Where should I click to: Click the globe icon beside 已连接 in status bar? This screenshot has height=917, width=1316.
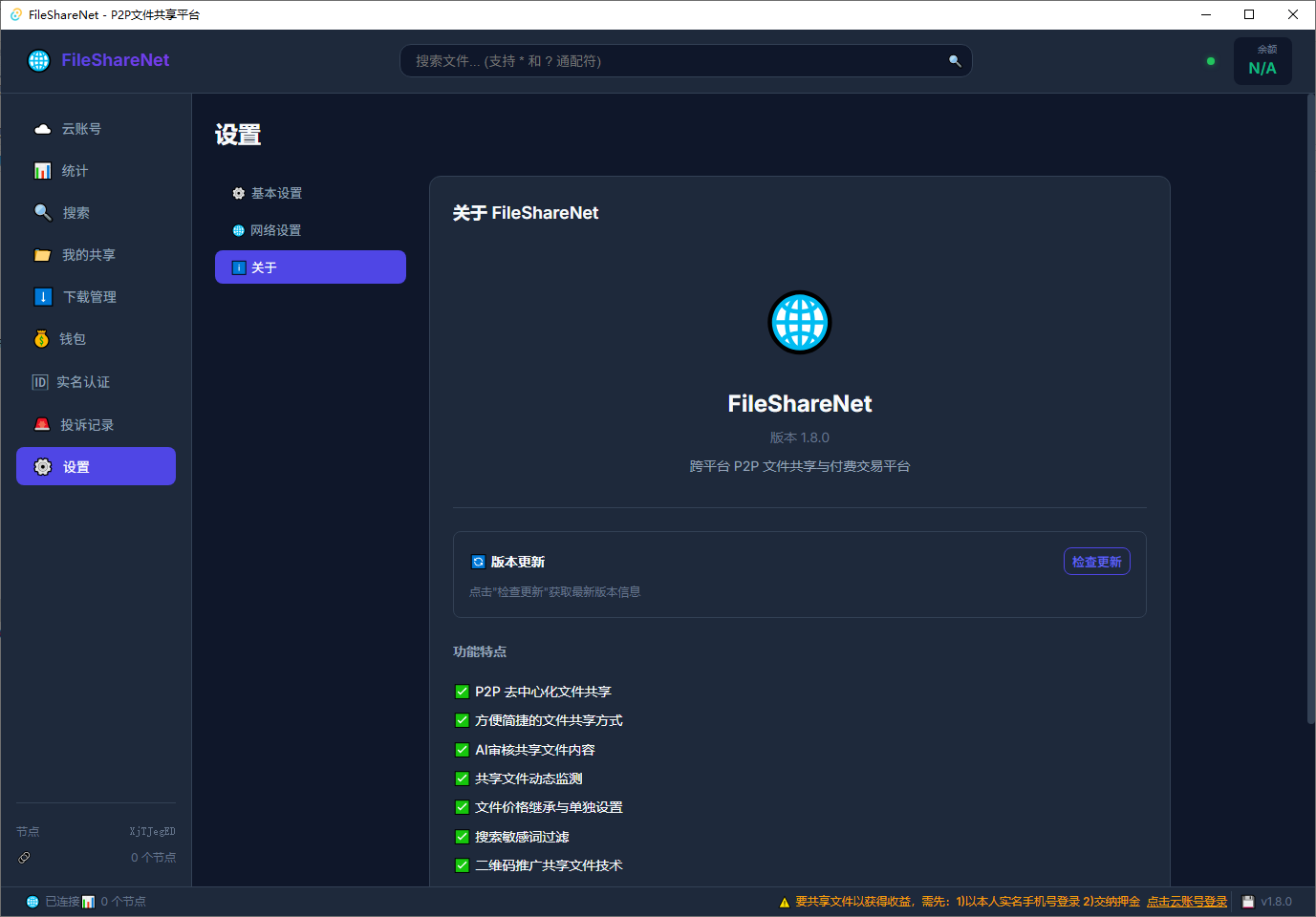[x=32, y=902]
